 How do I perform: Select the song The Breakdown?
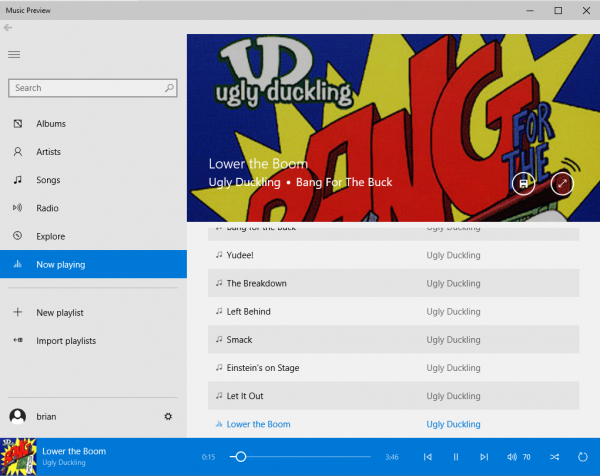pos(393,283)
